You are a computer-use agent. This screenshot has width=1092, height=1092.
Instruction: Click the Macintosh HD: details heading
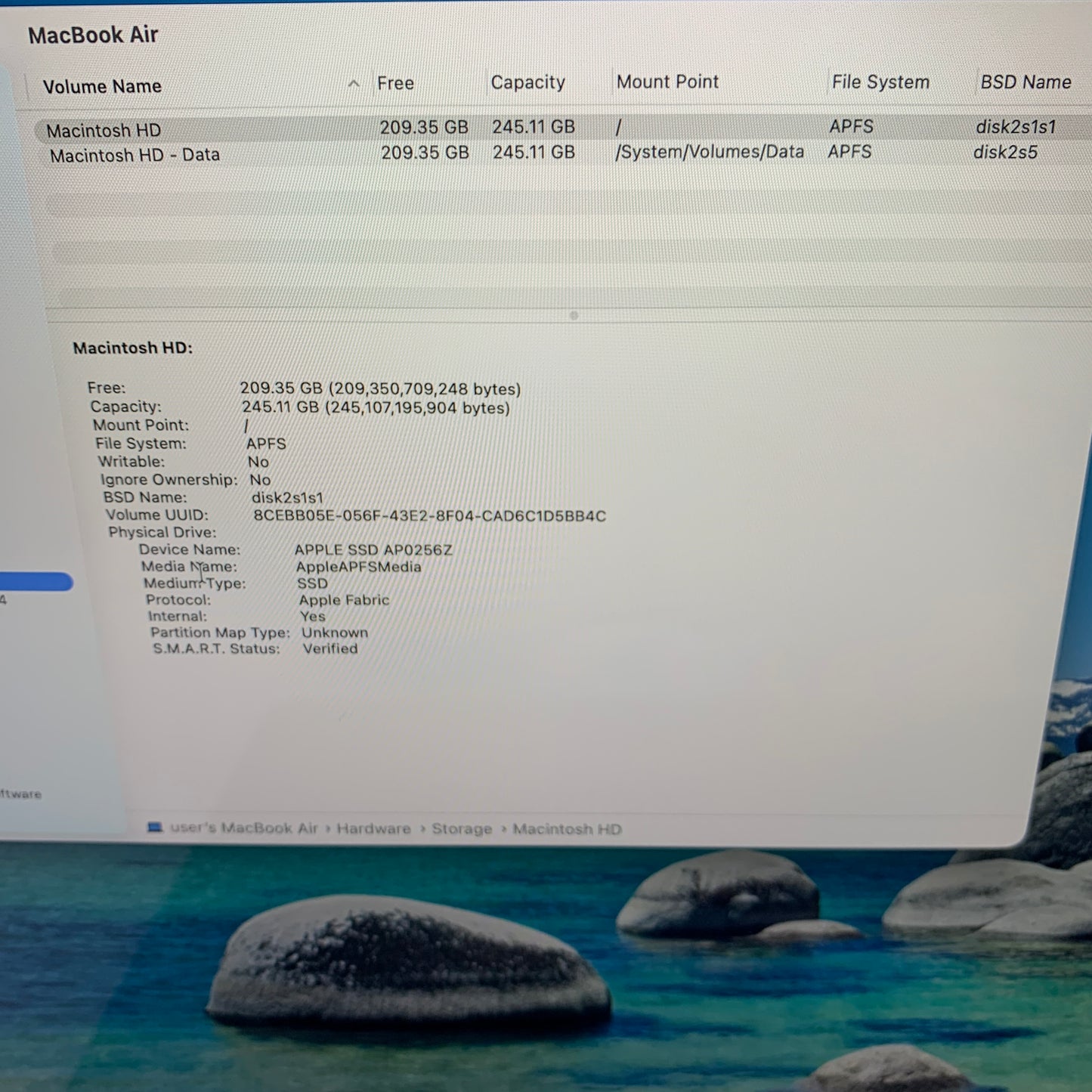[x=133, y=348]
